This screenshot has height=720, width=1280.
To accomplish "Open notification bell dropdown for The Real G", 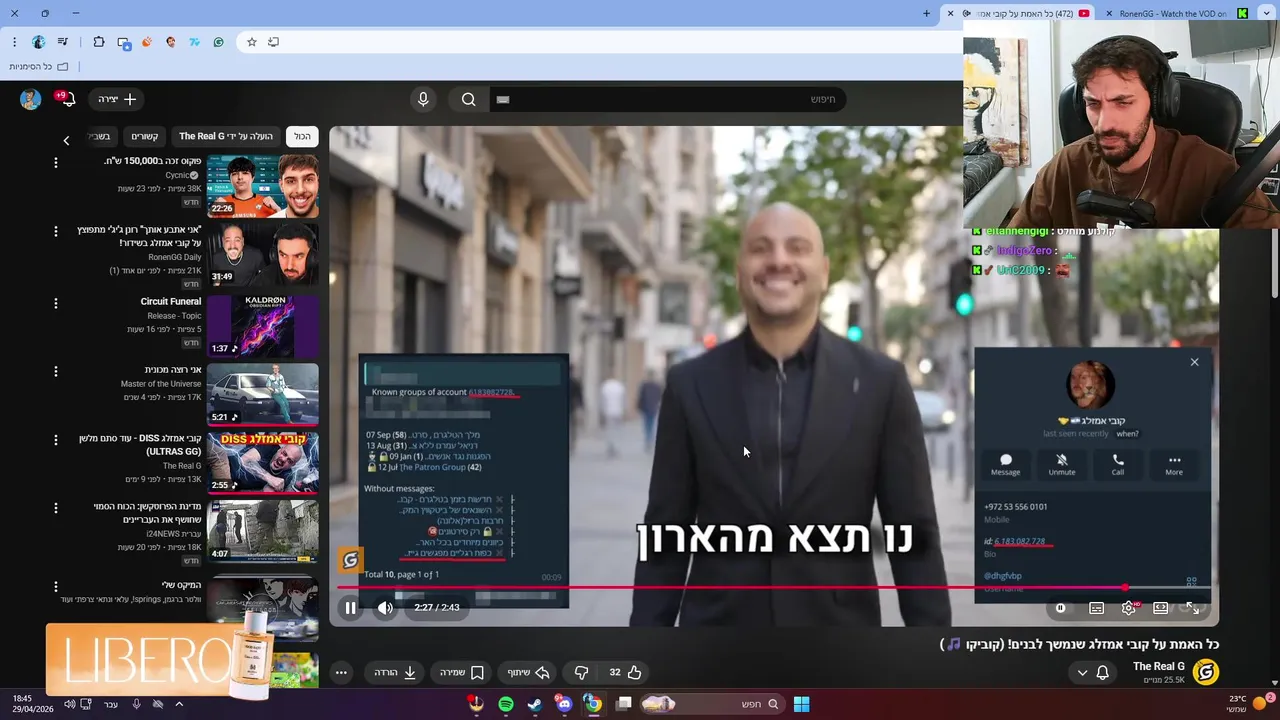I will pos(1092,672).
